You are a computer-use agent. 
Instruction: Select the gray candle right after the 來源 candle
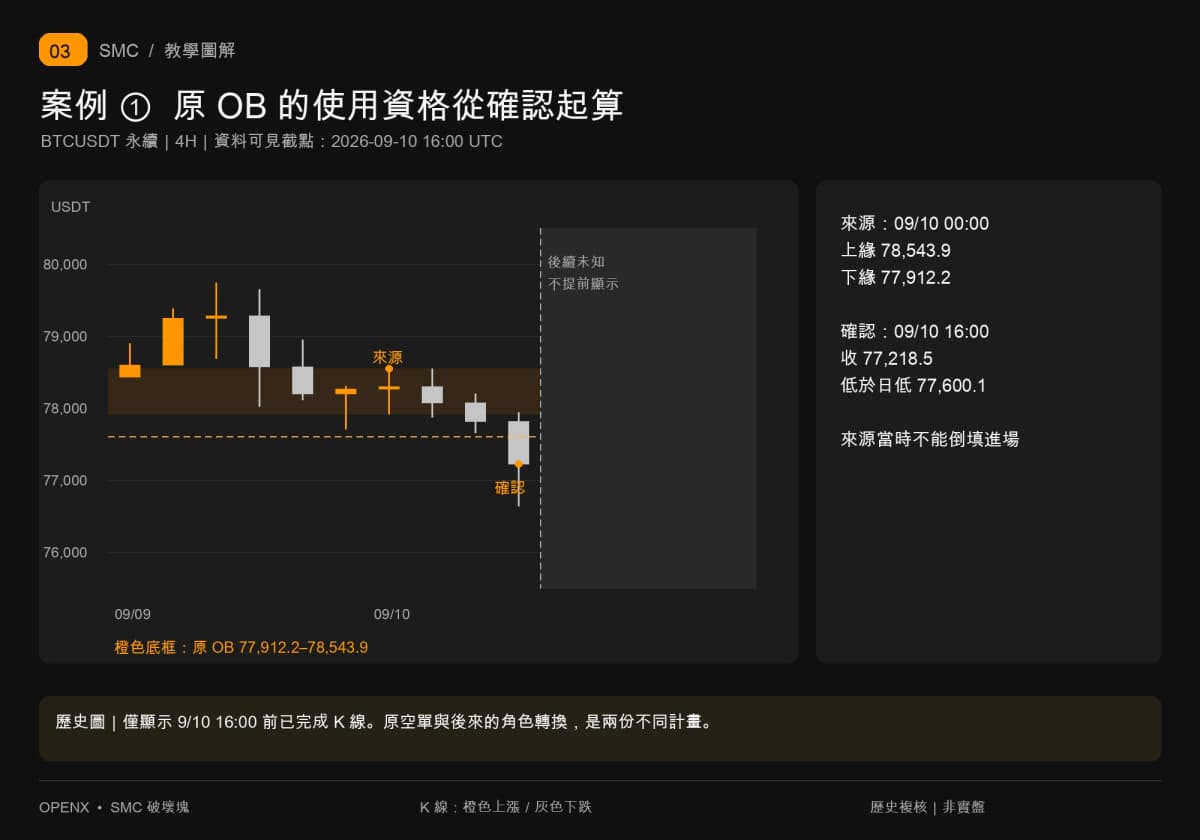click(432, 395)
